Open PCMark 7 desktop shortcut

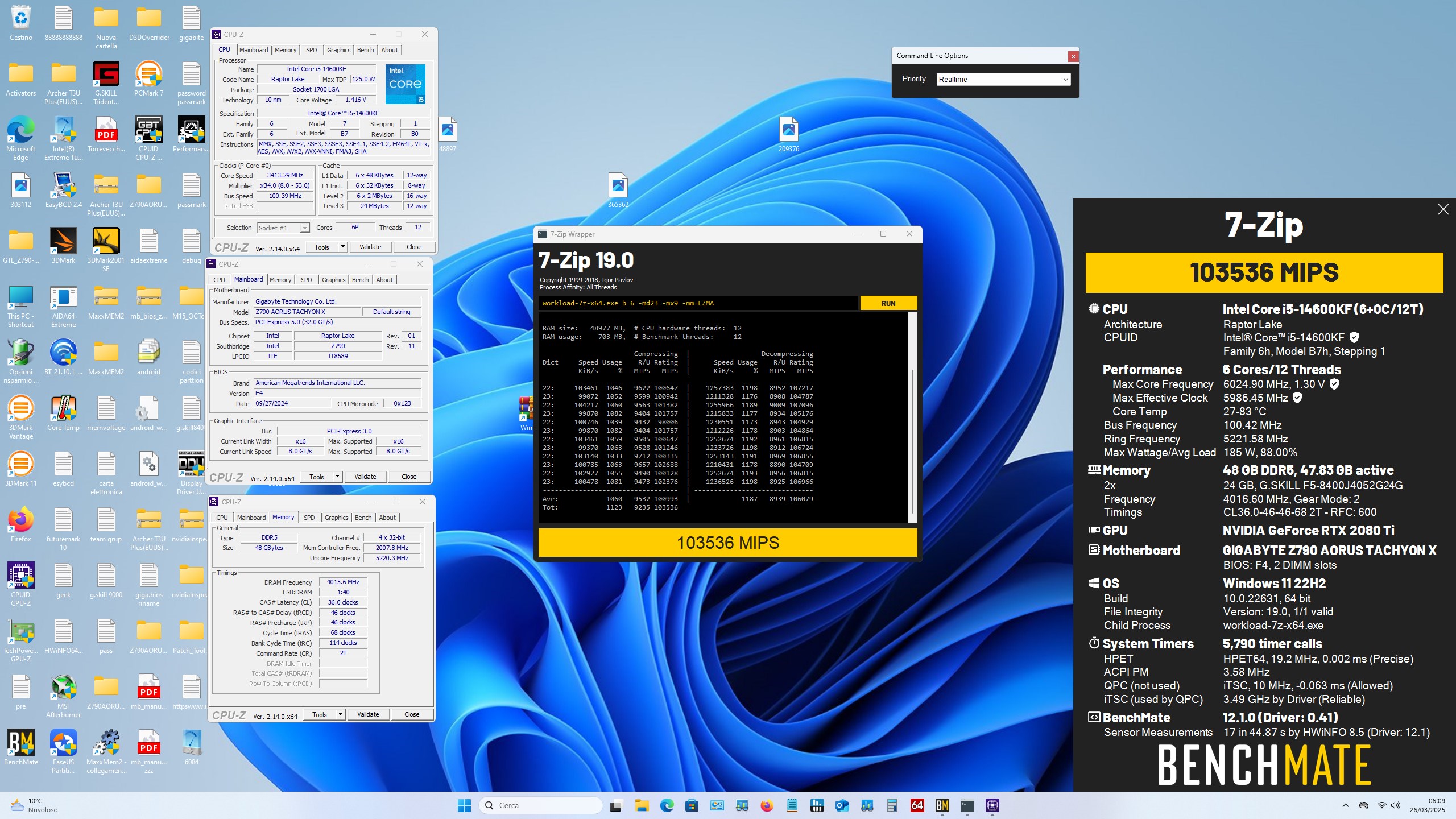click(148, 80)
